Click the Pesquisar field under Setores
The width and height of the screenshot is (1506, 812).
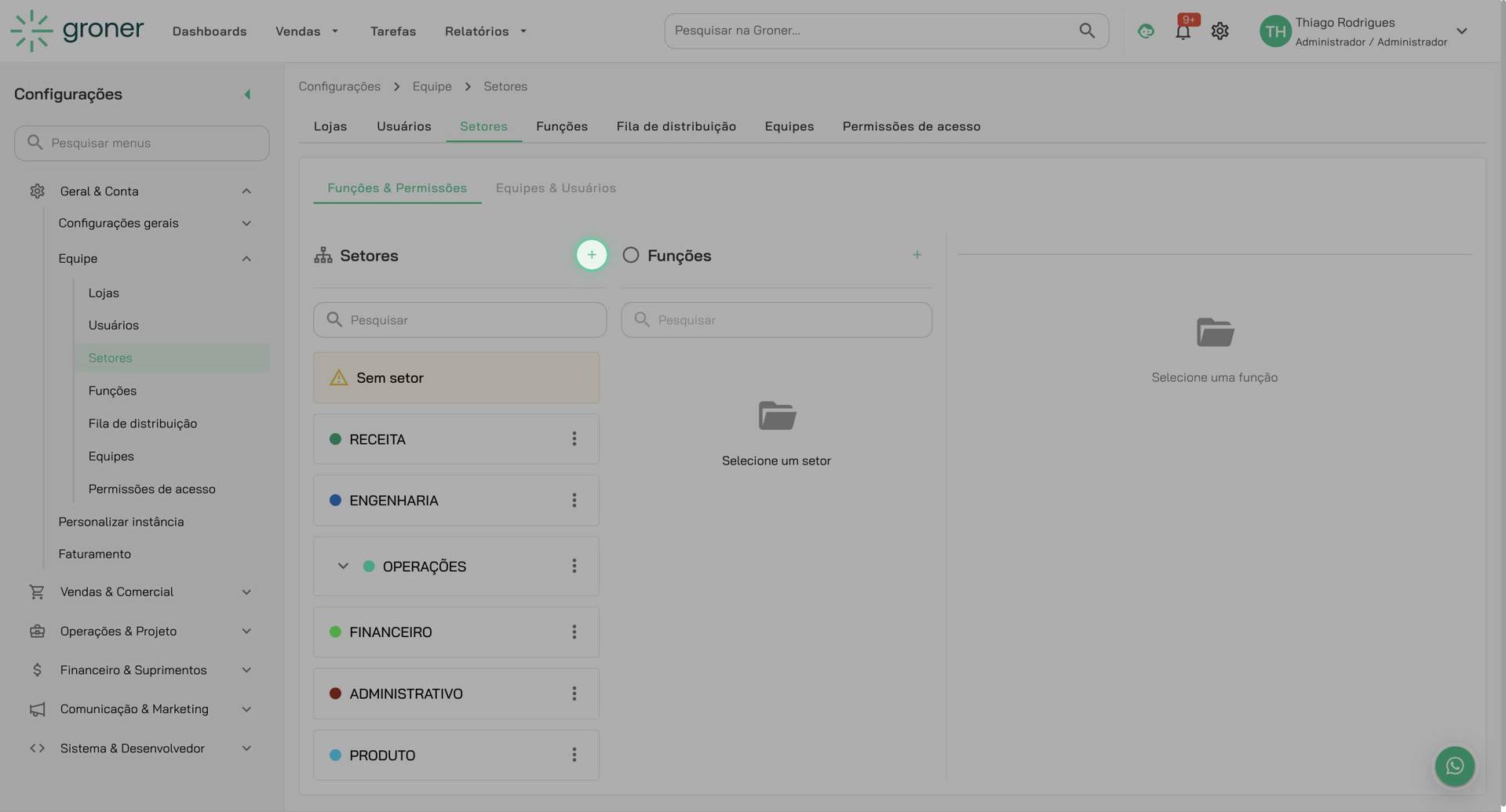[x=459, y=319]
